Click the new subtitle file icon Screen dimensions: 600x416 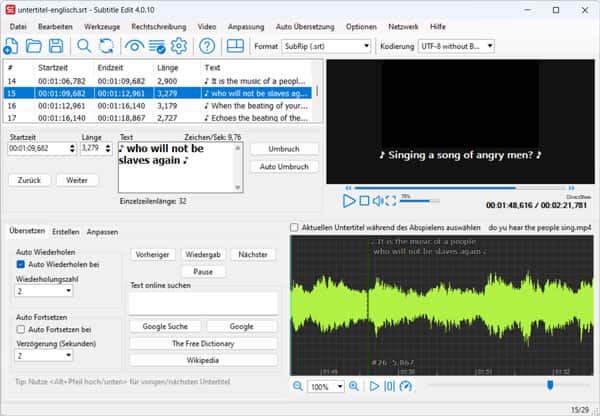(10, 46)
